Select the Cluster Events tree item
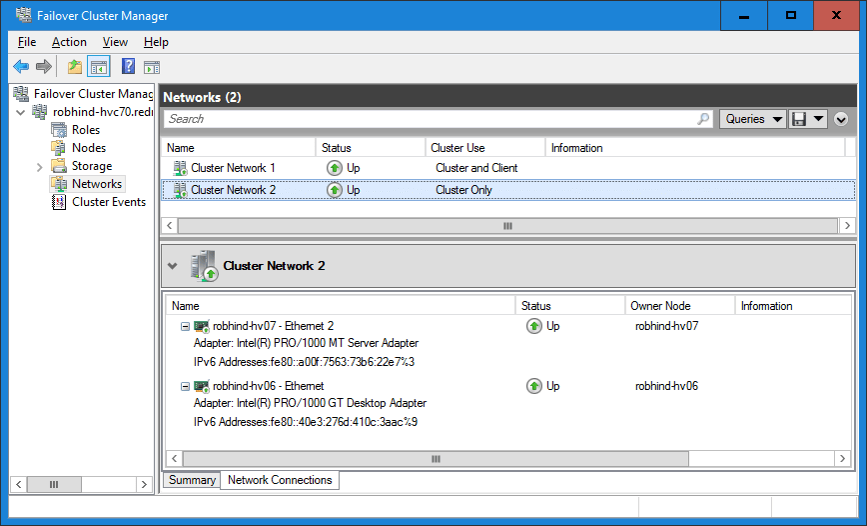This screenshot has width=867, height=526. coord(109,202)
